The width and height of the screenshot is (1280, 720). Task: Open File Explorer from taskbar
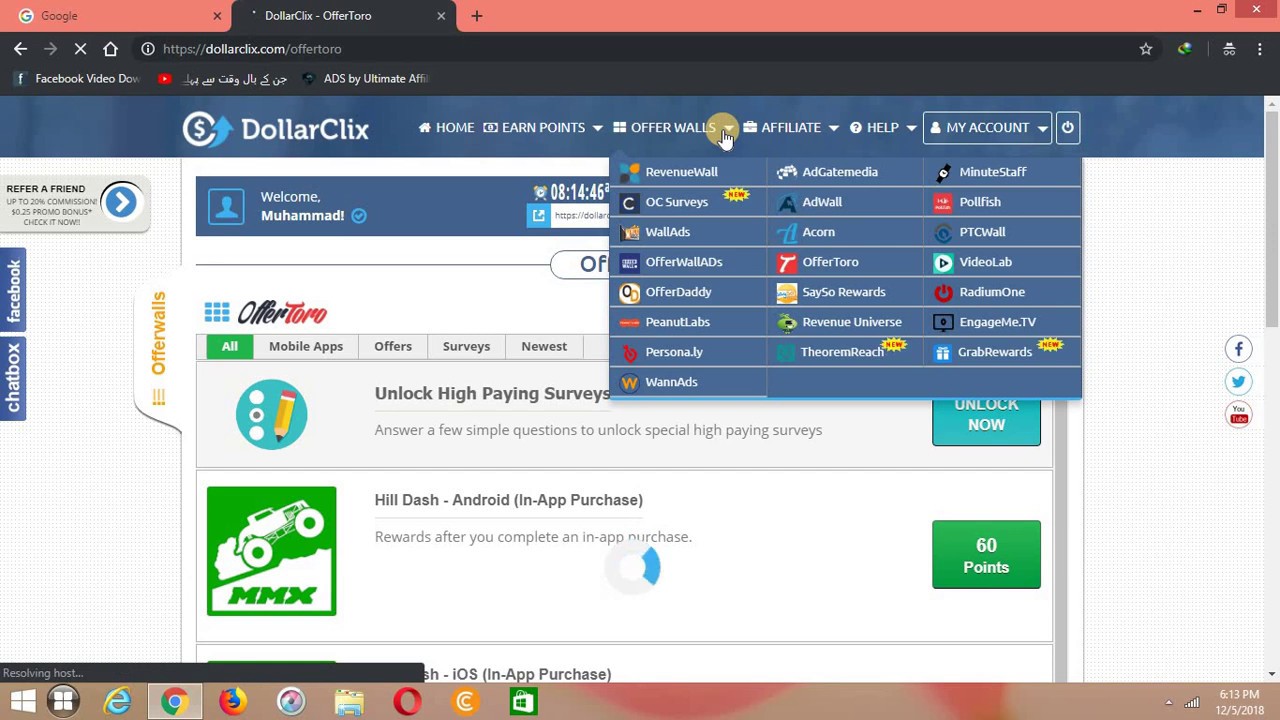[349, 701]
